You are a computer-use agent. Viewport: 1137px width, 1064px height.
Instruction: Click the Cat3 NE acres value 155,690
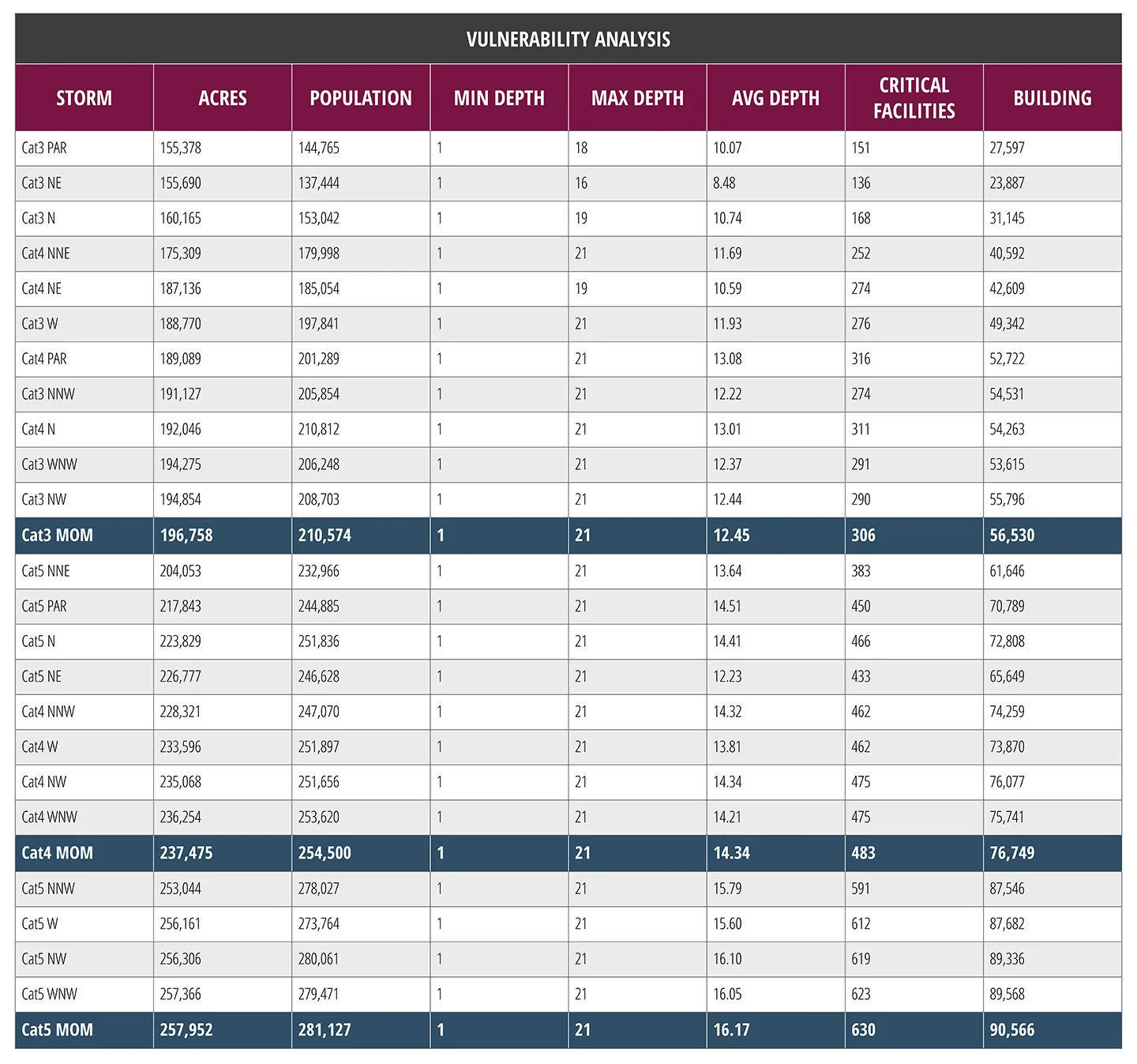(x=181, y=183)
